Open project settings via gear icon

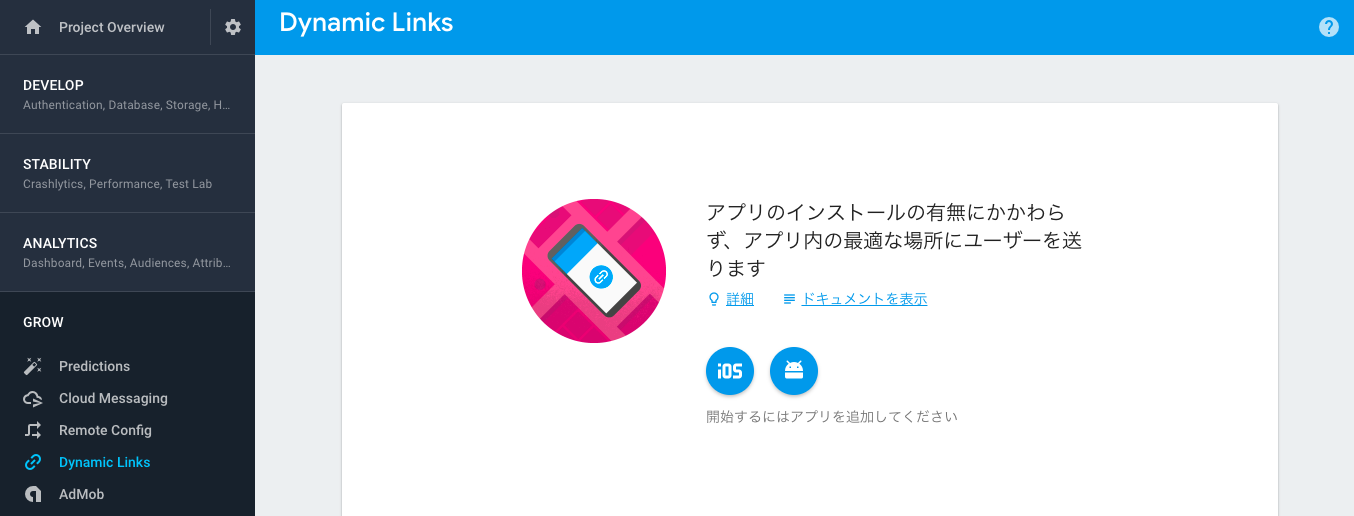(233, 27)
